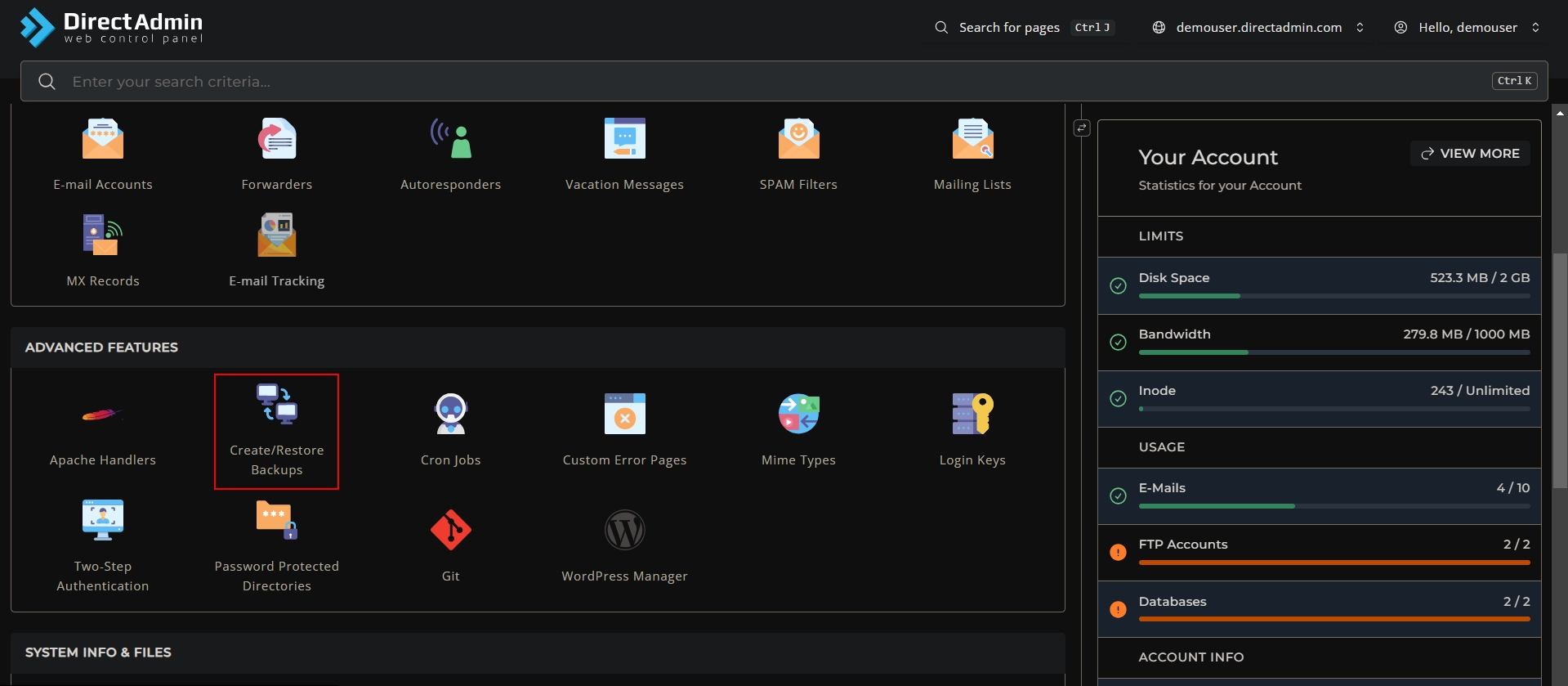Open Apache Handlers
The width and height of the screenshot is (1568, 686).
point(102,415)
